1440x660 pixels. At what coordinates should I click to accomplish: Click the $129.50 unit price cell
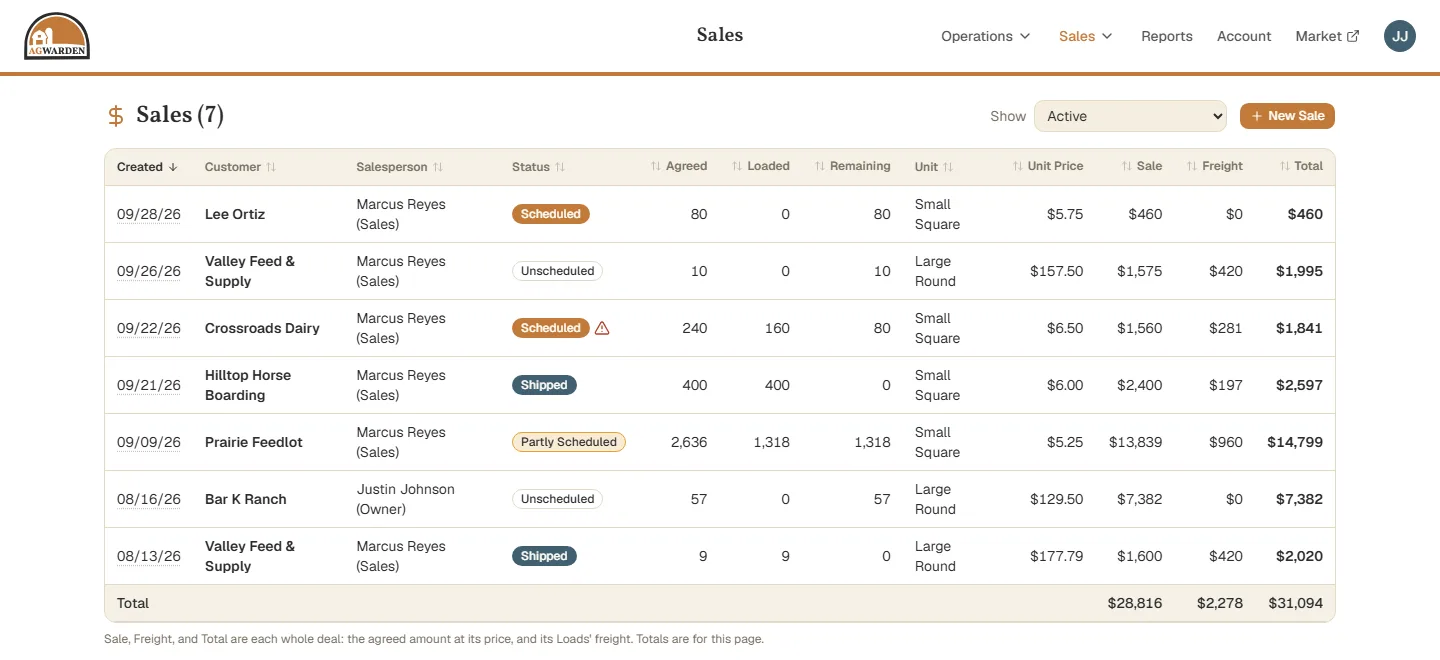click(x=1057, y=499)
